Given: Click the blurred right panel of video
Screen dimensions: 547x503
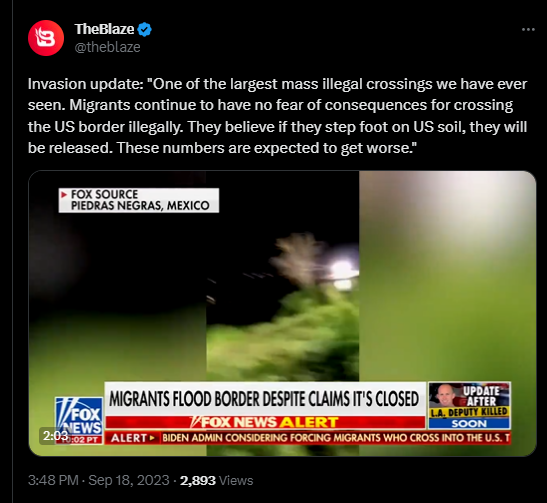Looking at the screenshot, I should point(447,276).
